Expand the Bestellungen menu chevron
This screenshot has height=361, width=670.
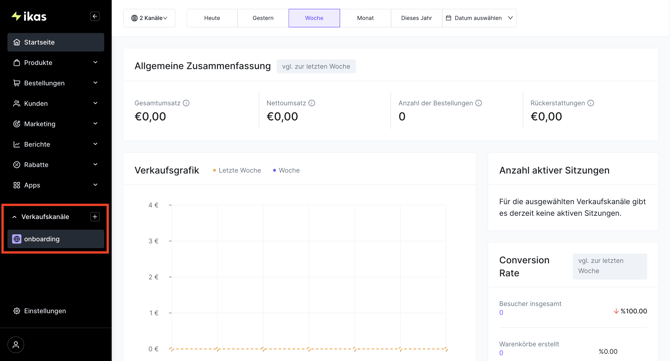click(x=95, y=83)
